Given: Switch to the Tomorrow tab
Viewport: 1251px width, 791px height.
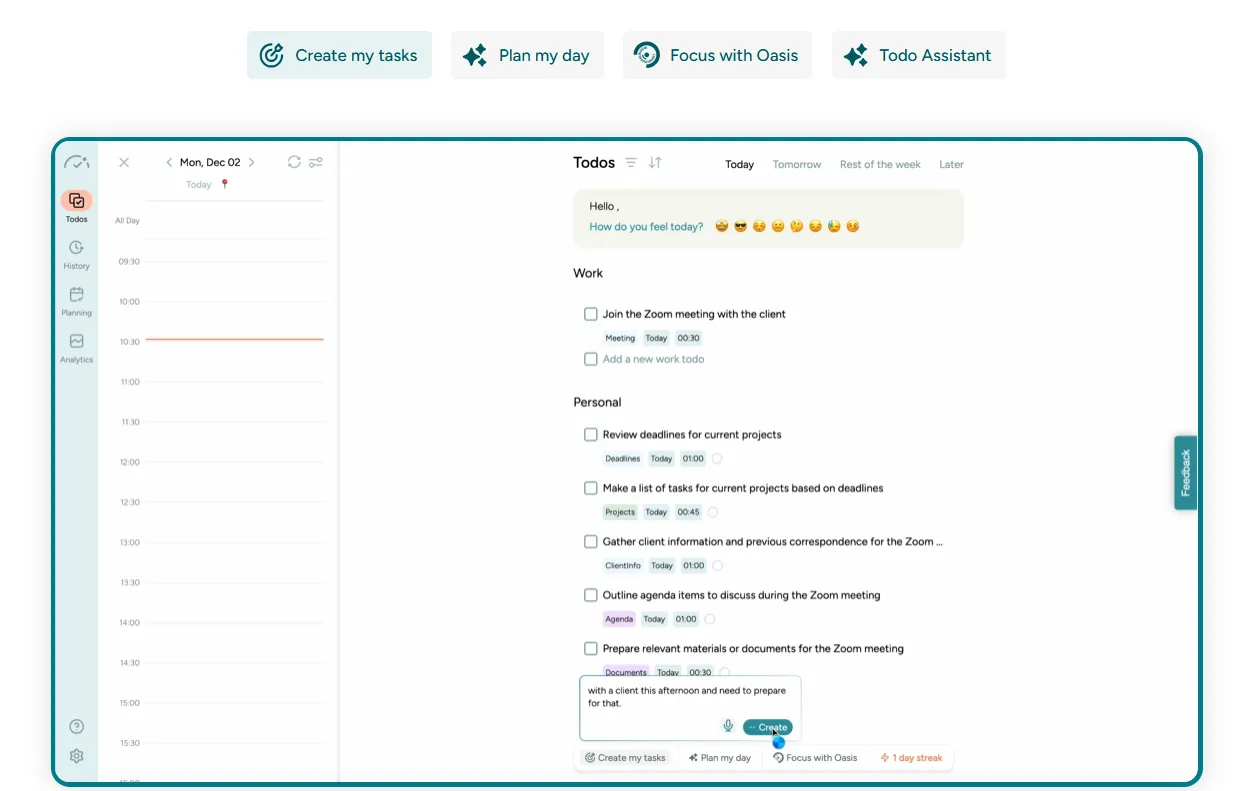Looking at the screenshot, I should [x=797, y=164].
